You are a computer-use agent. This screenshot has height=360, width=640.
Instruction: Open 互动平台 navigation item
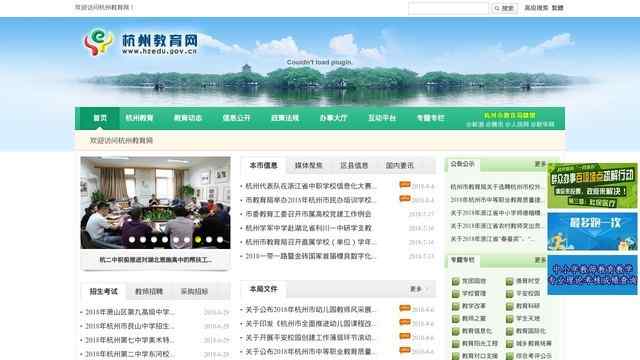pos(382,118)
